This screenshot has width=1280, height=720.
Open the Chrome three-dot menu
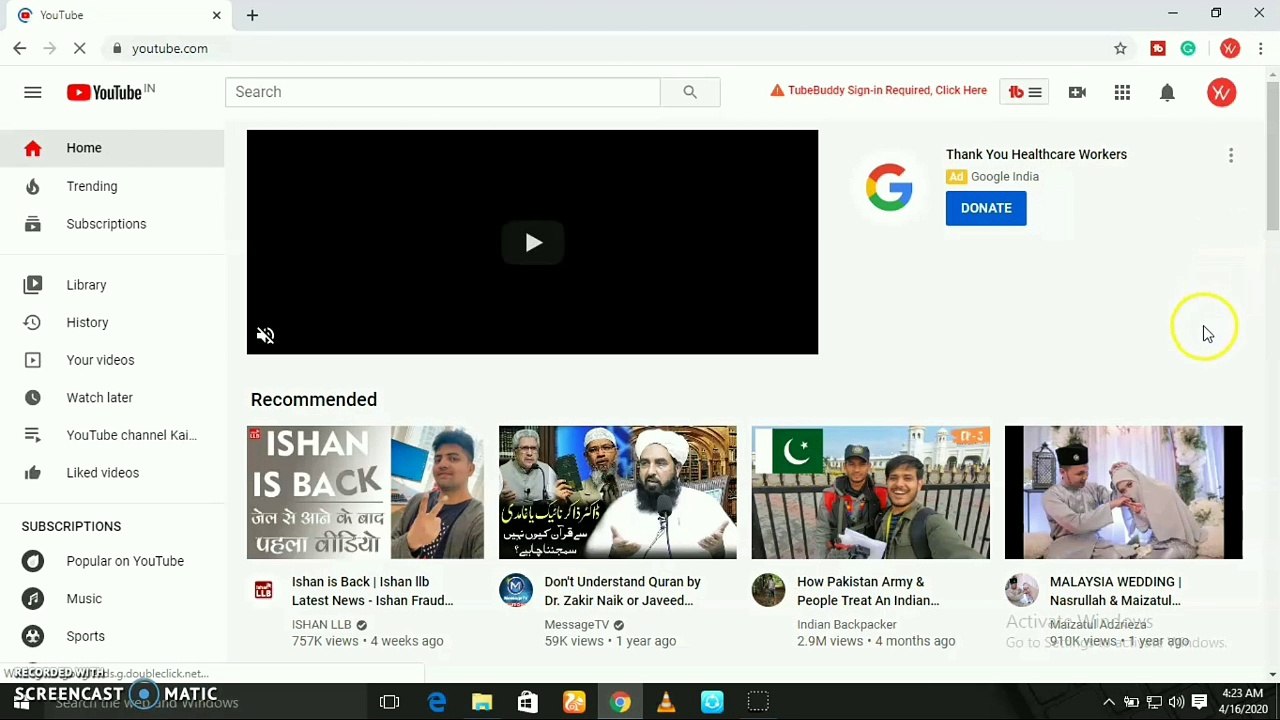point(1261,48)
